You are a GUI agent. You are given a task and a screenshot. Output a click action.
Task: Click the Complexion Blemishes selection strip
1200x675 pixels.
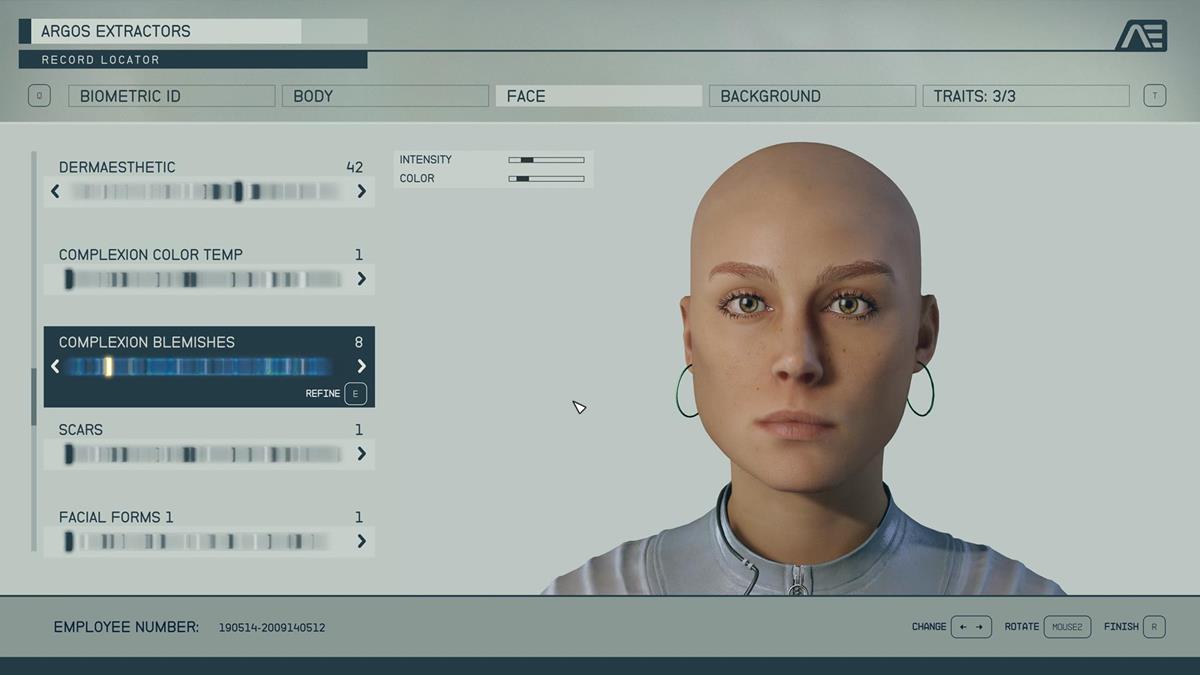tap(208, 366)
